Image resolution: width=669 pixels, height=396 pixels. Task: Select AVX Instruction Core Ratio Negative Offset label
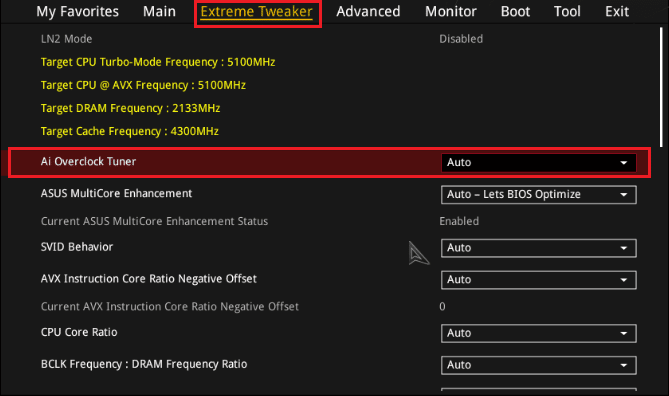[148, 279]
